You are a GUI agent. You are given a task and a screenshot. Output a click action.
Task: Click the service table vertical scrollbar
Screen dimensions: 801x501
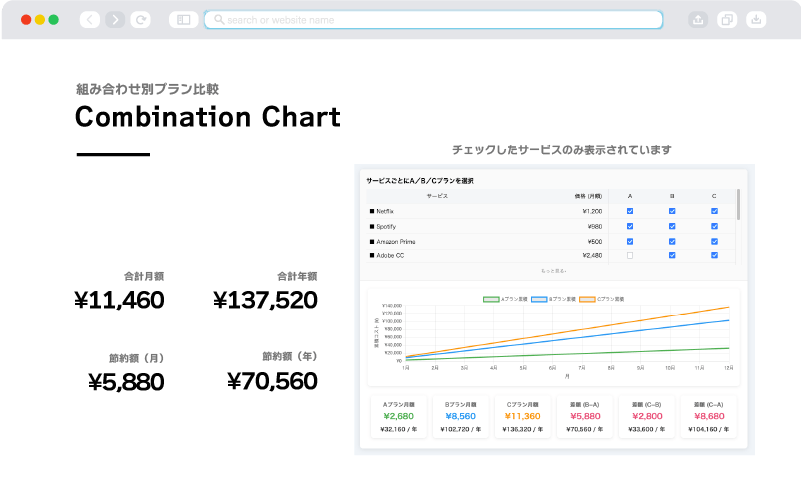pos(739,205)
